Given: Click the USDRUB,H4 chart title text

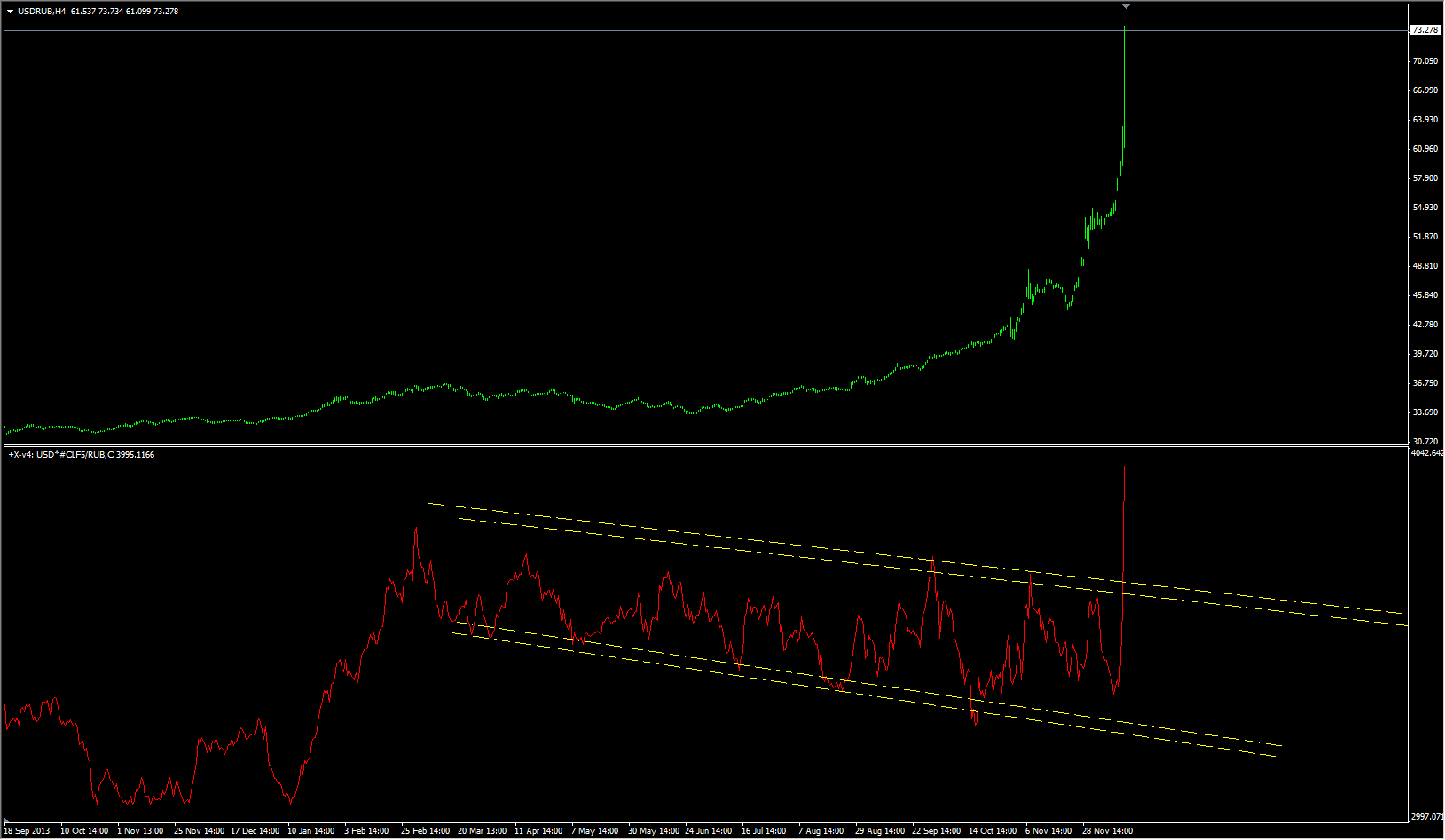Looking at the screenshot, I should [42, 12].
